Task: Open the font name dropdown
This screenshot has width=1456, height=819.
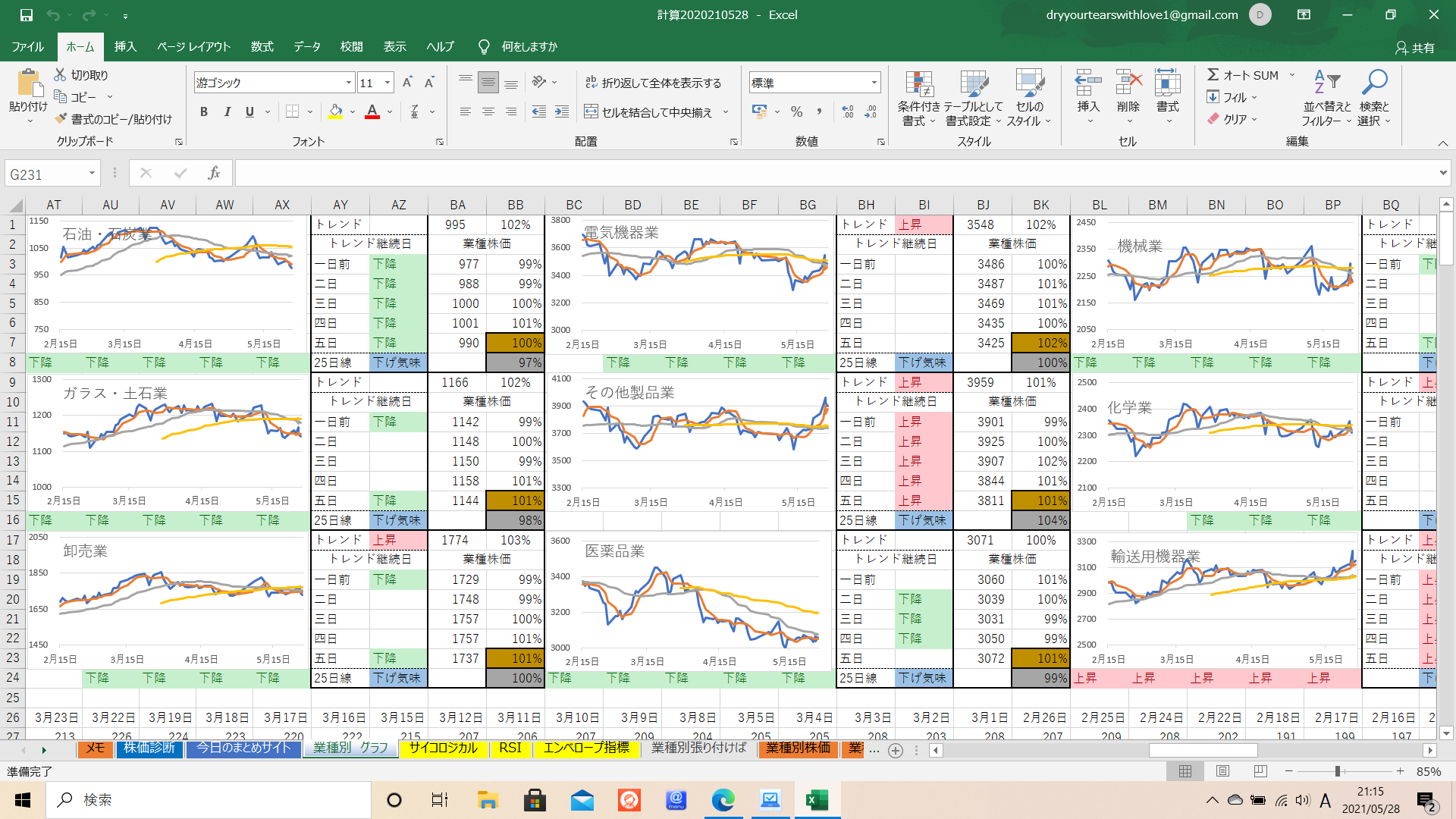Action: coord(349,83)
